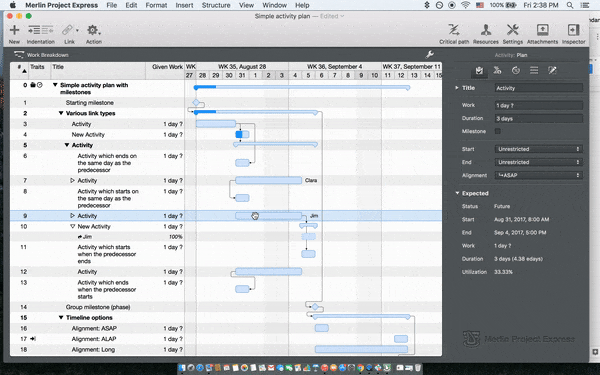
Task: Expand the Activity group in row 7
Action: pos(72,180)
